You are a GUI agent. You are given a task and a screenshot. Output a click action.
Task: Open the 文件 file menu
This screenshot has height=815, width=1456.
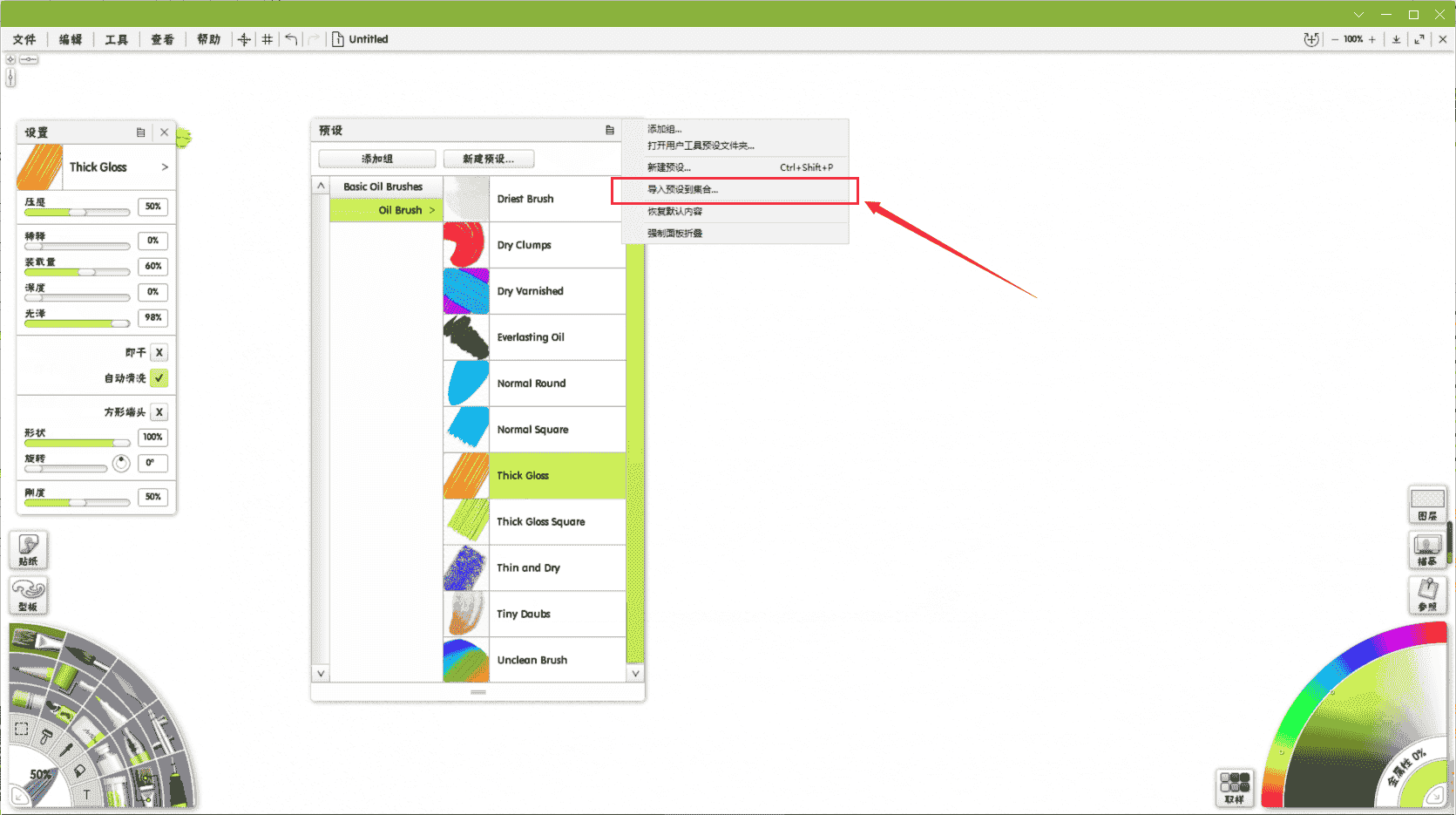pyautogui.click(x=24, y=39)
